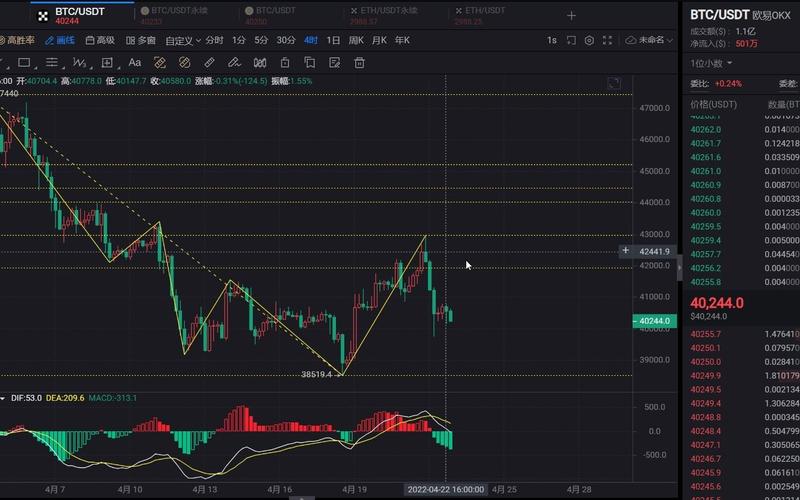Pick the brush pen drawing tool
800x500 pixels.
click(x=234, y=63)
